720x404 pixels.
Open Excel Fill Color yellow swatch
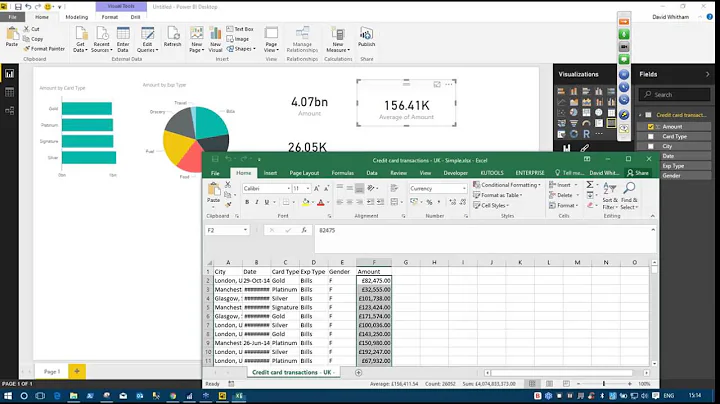tap(305, 202)
